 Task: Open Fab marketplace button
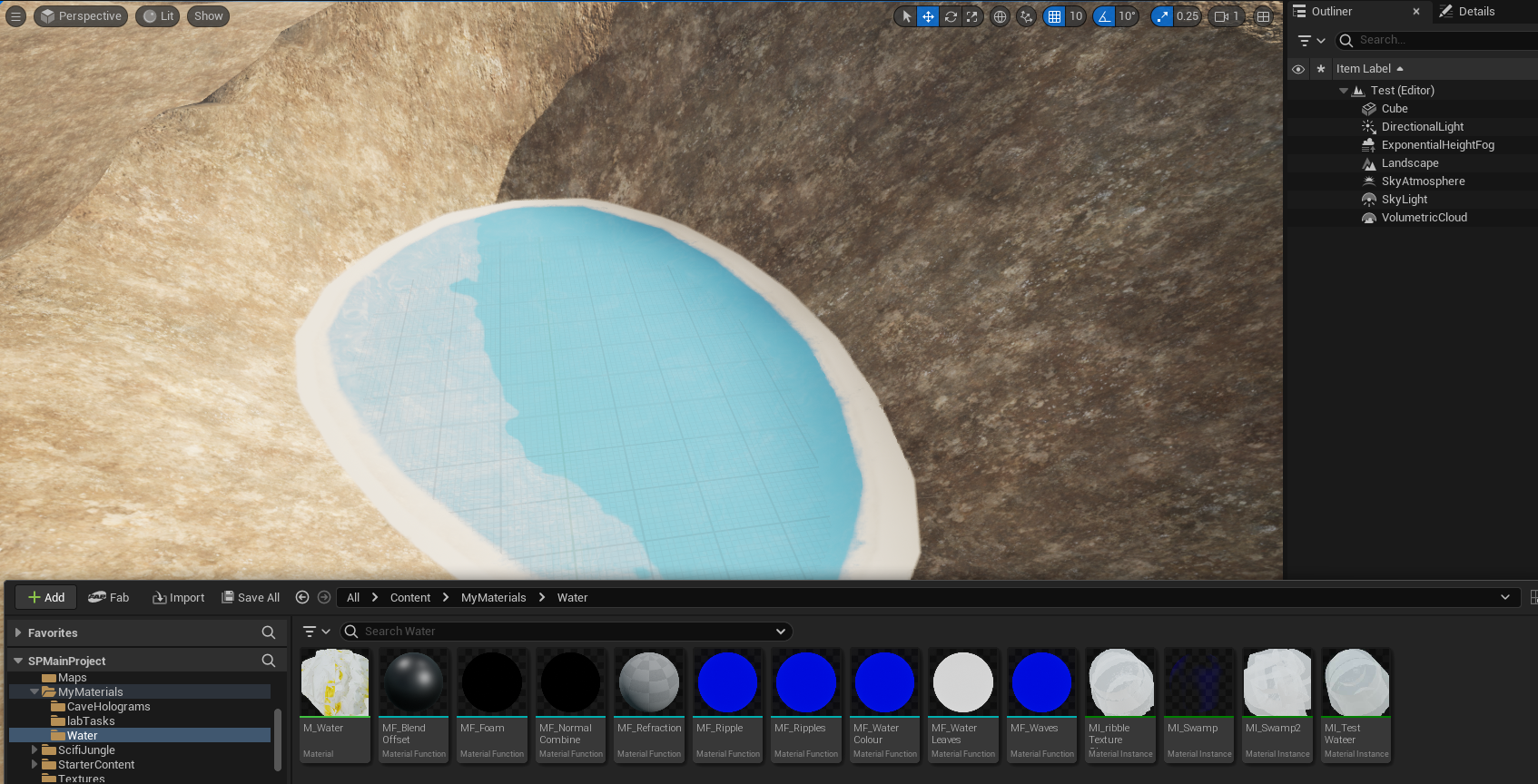point(109,597)
